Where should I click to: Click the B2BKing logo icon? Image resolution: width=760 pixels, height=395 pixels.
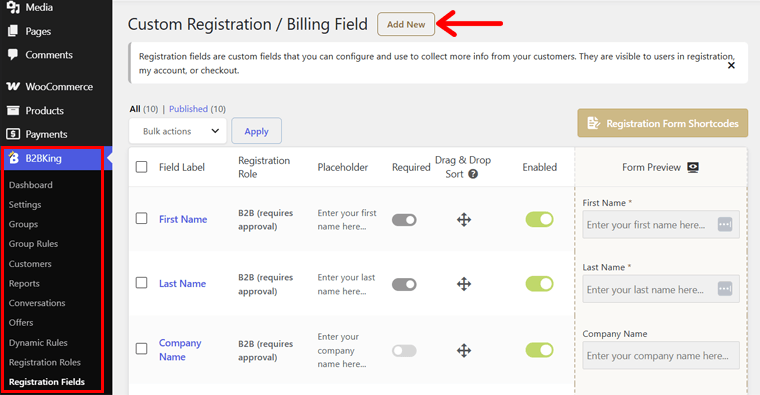[14, 158]
